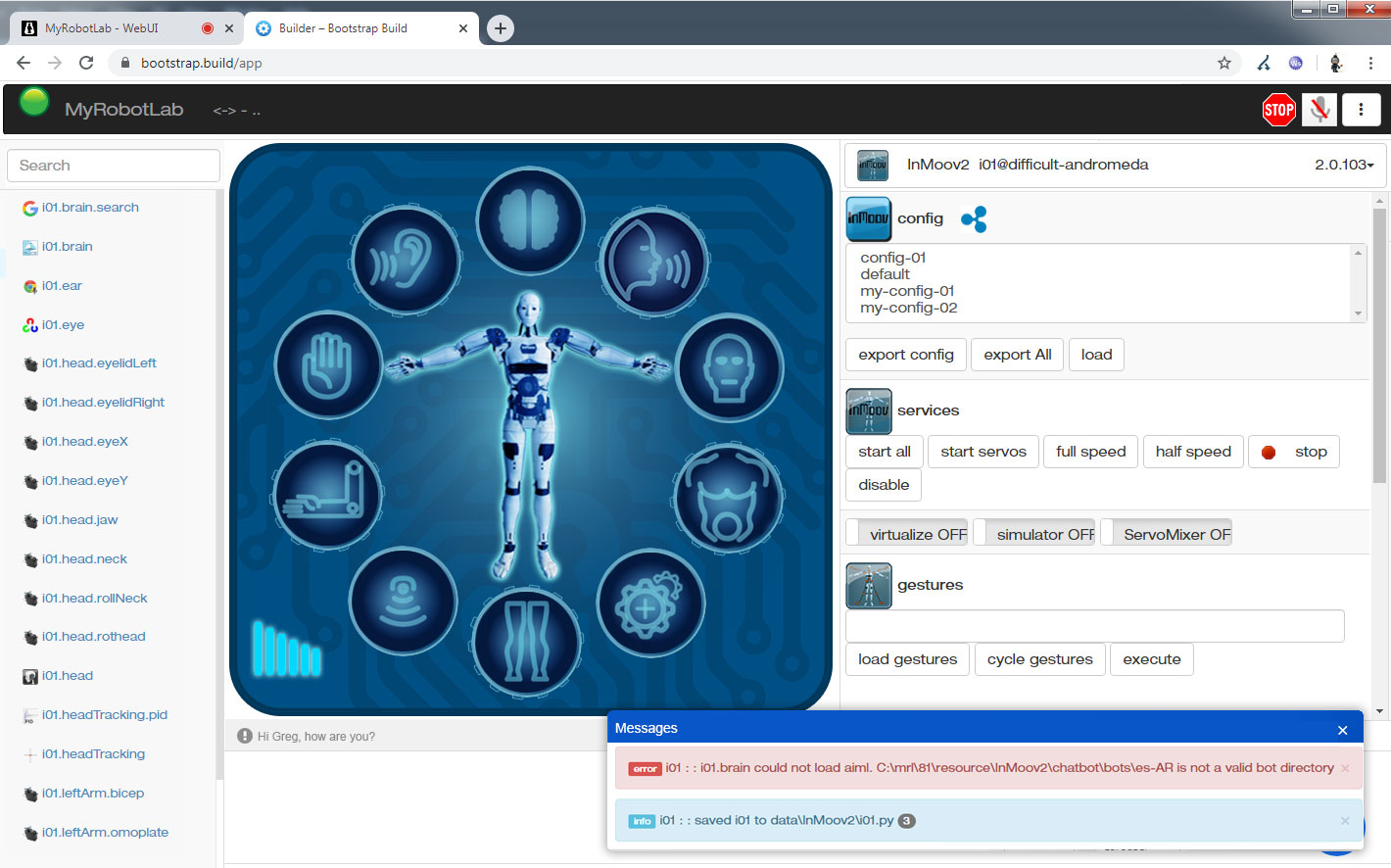Click the speaking mouth icon
Screen dimensions: 1391x868
[x=653, y=263]
